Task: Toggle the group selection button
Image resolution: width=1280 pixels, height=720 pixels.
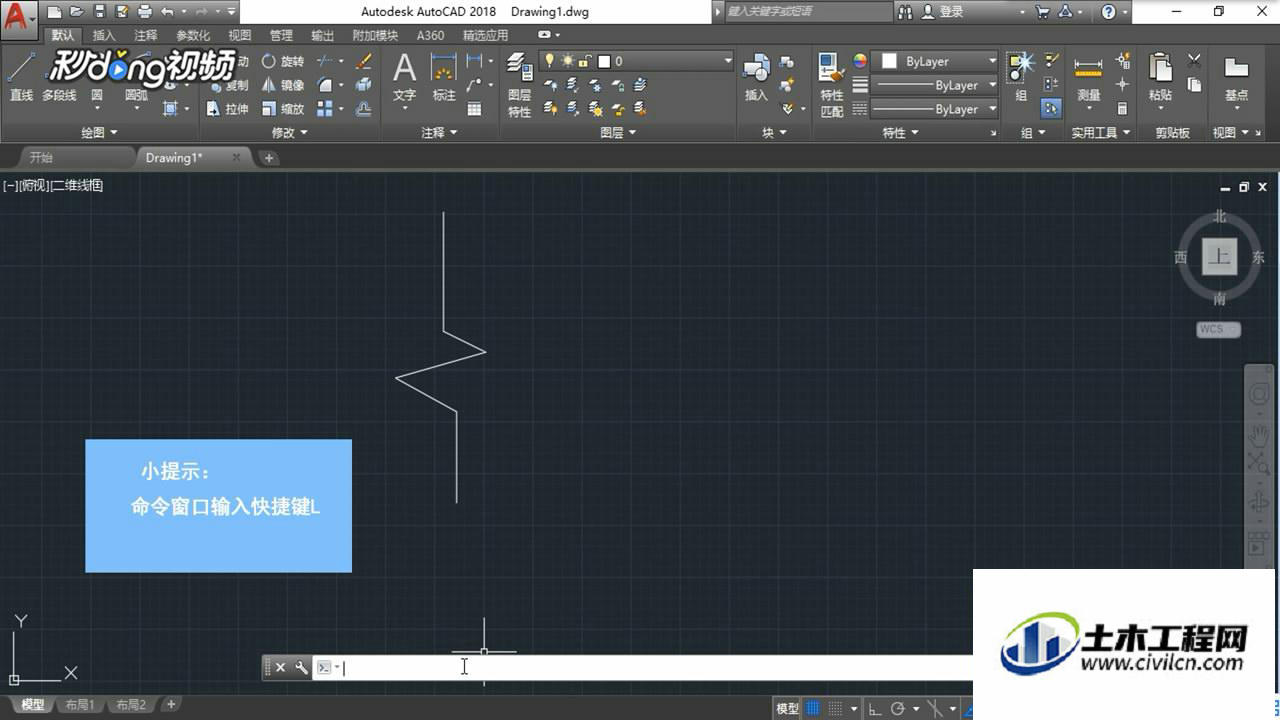Action: point(1051,108)
